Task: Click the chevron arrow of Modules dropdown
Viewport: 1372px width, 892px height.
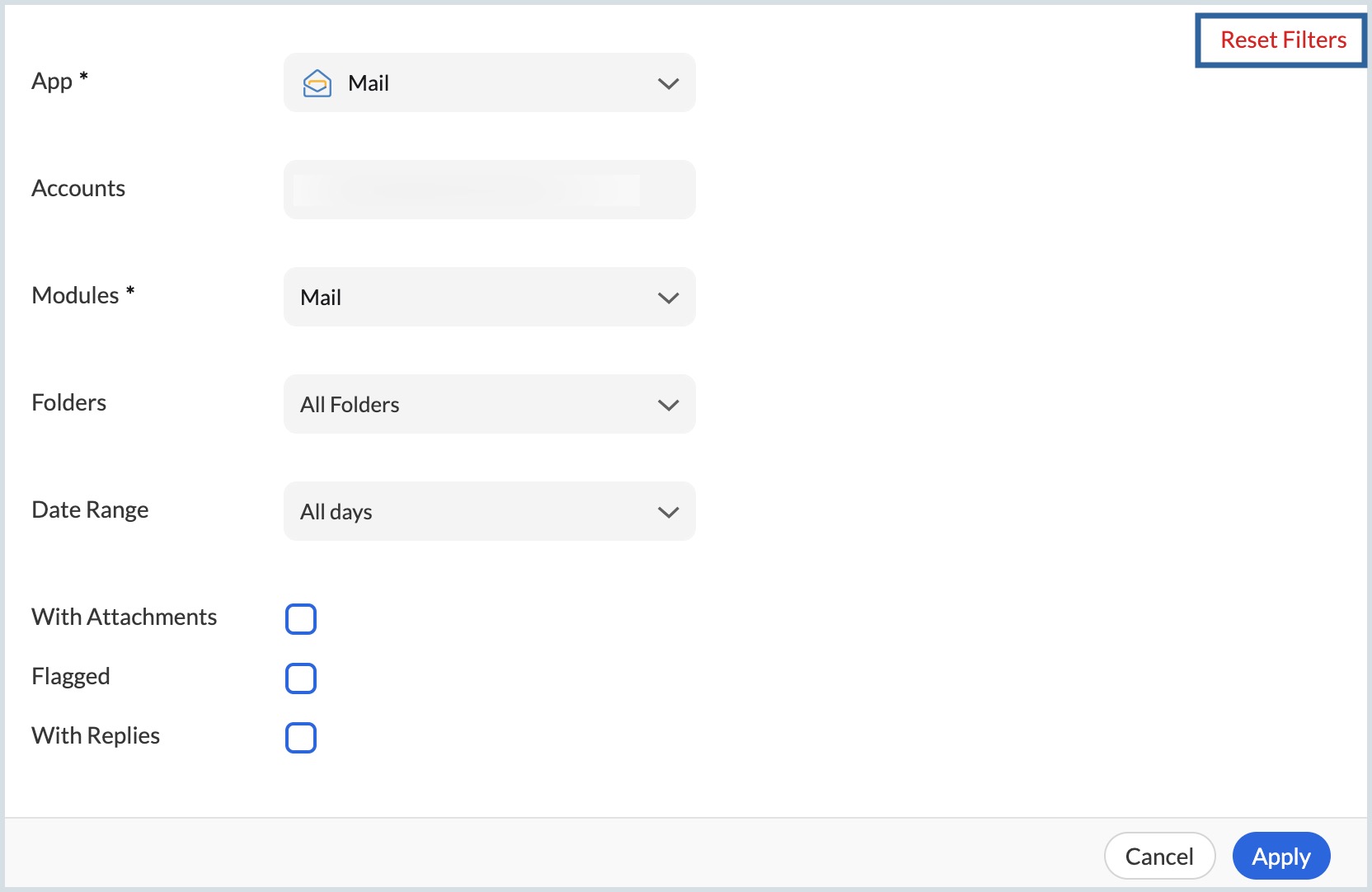Action: click(669, 298)
